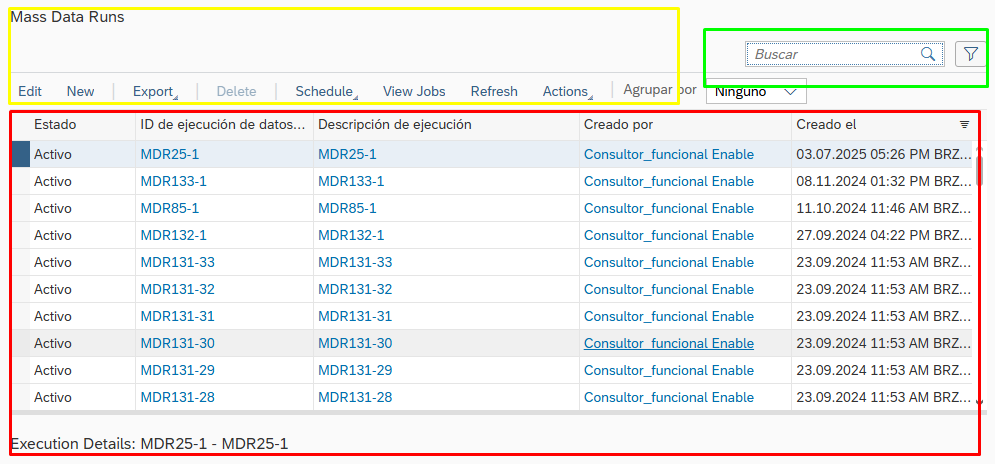Open the Actions menu
The width and height of the screenshot is (995, 464).
click(x=566, y=91)
